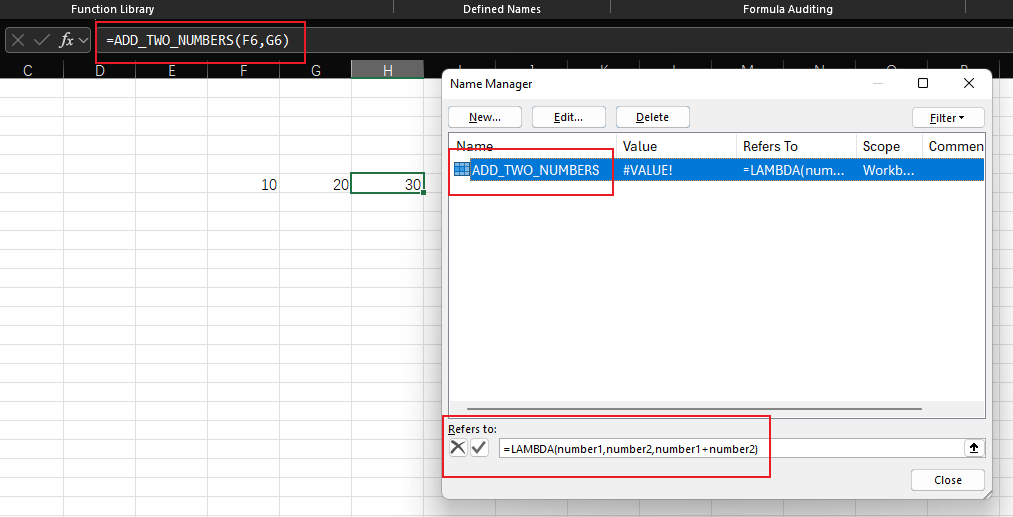Click the New... button

[485, 117]
